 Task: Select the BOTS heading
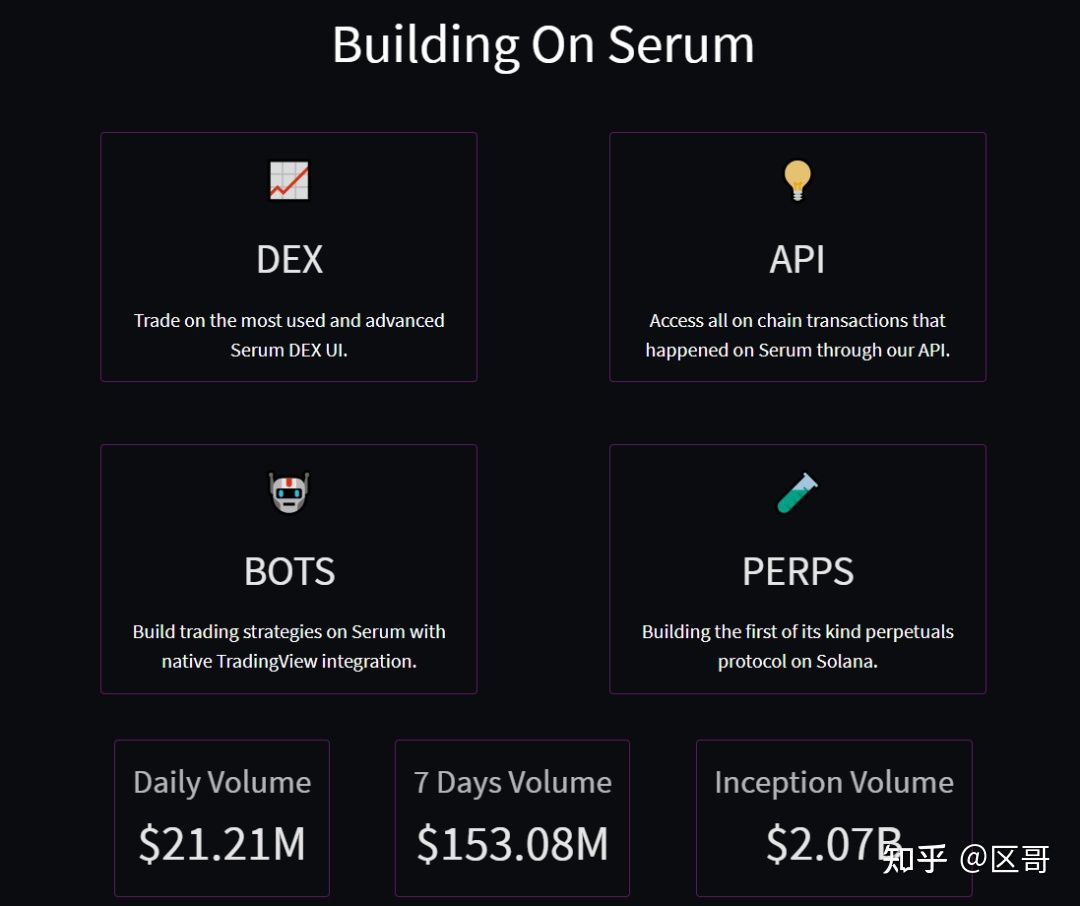tap(289, 572)
